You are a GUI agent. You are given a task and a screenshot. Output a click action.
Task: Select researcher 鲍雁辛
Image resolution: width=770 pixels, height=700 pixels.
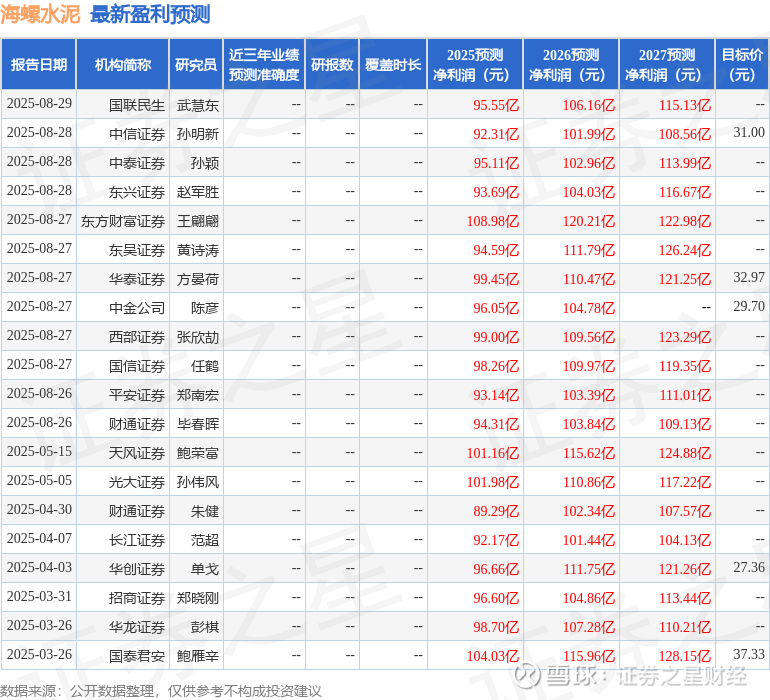pyautogui.click(x=197, y=656)
